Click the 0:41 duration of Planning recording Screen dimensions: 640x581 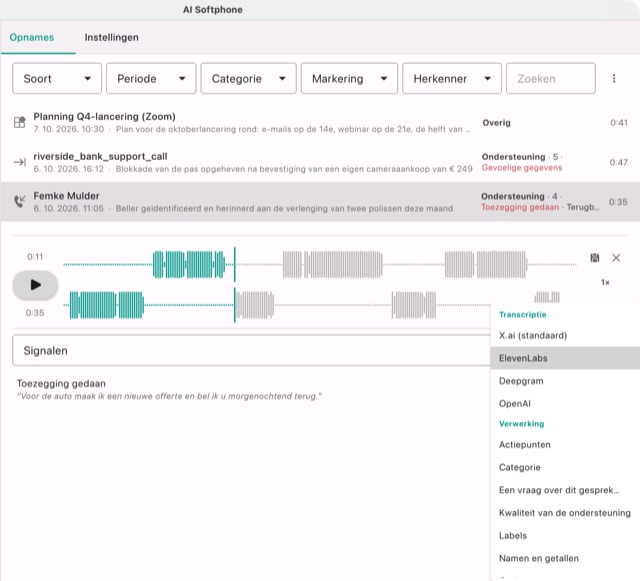(x=619, y=122)
